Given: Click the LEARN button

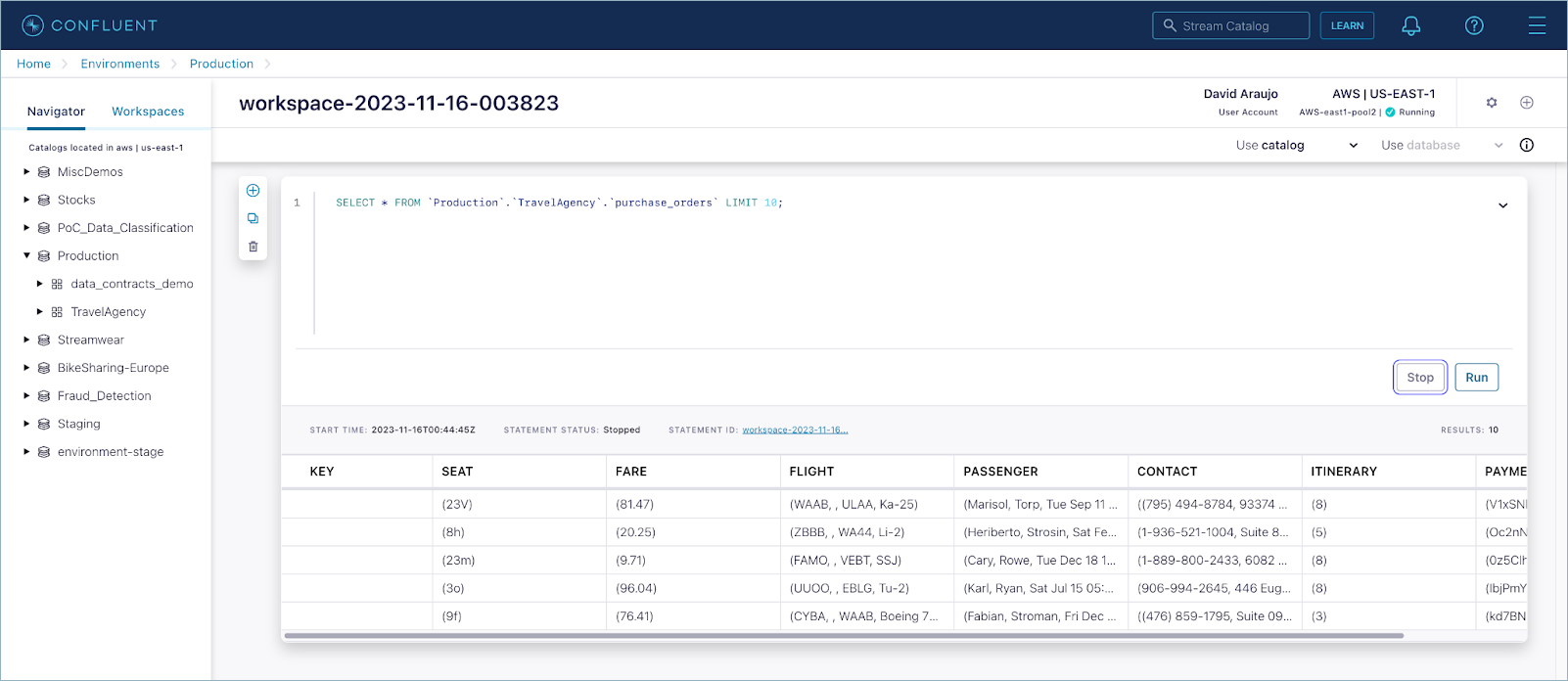Looking at the screenshot, I should pyautogui.click(x=1347, y=25).
